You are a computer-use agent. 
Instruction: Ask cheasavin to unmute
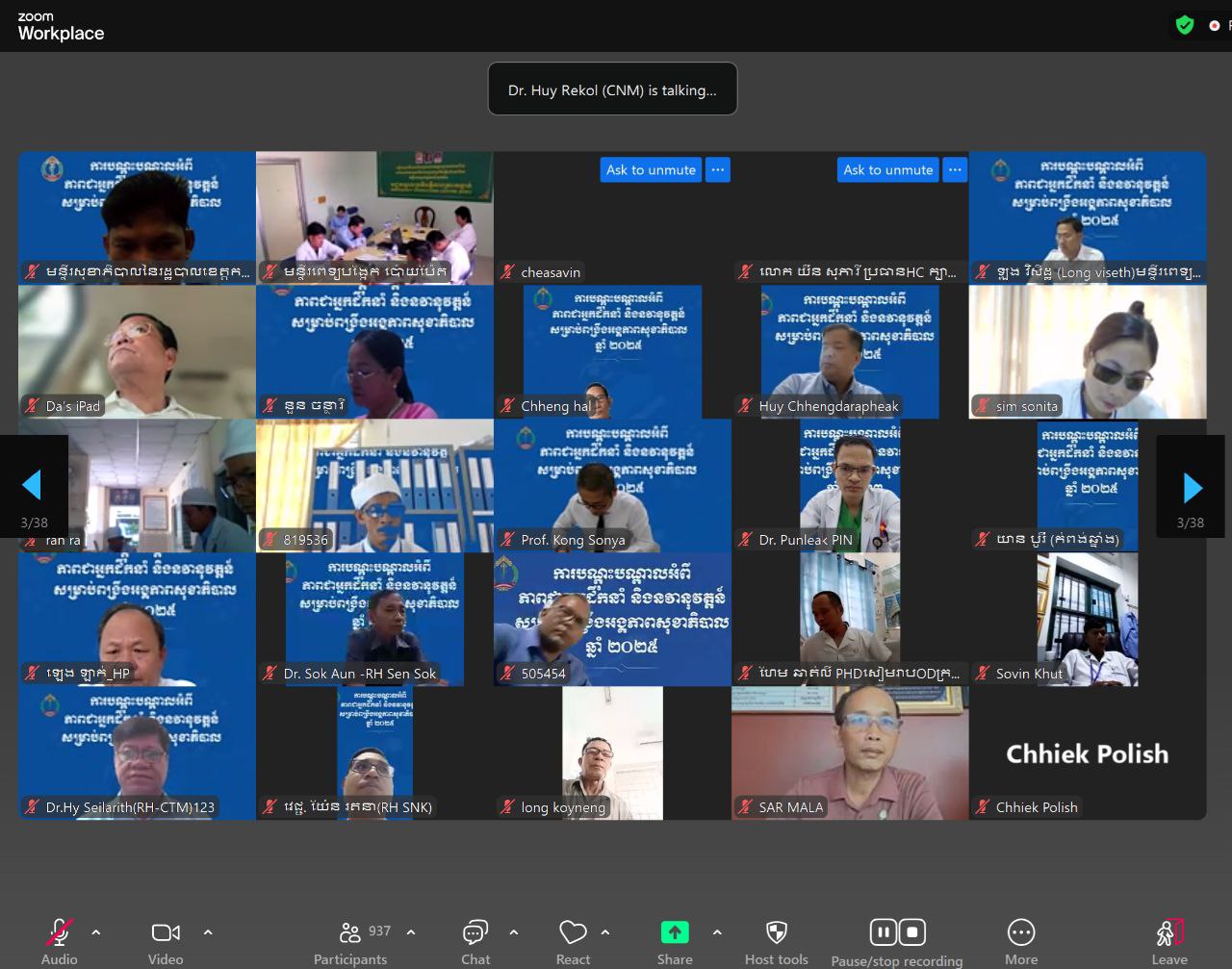click(x=651, y=170)
